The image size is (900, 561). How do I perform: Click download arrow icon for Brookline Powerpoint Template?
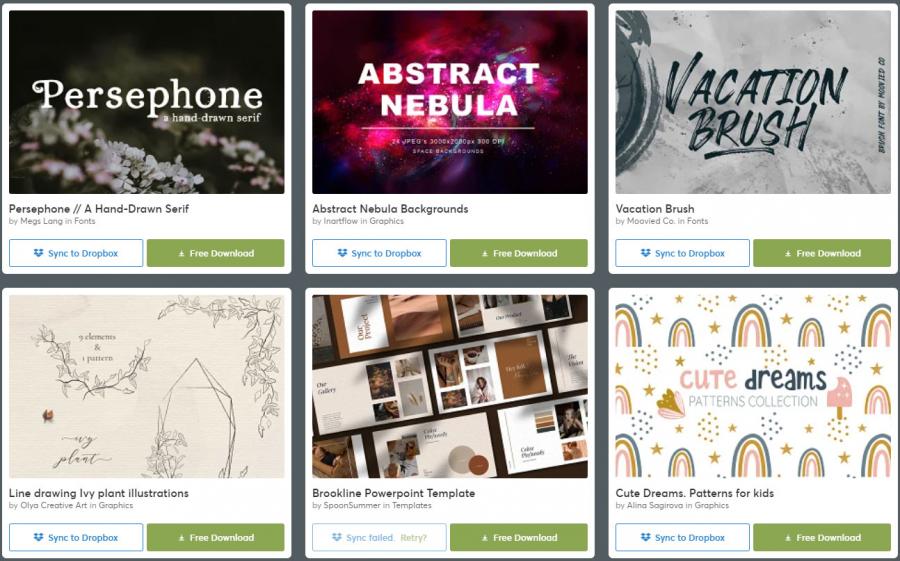[x=484, y=538]
